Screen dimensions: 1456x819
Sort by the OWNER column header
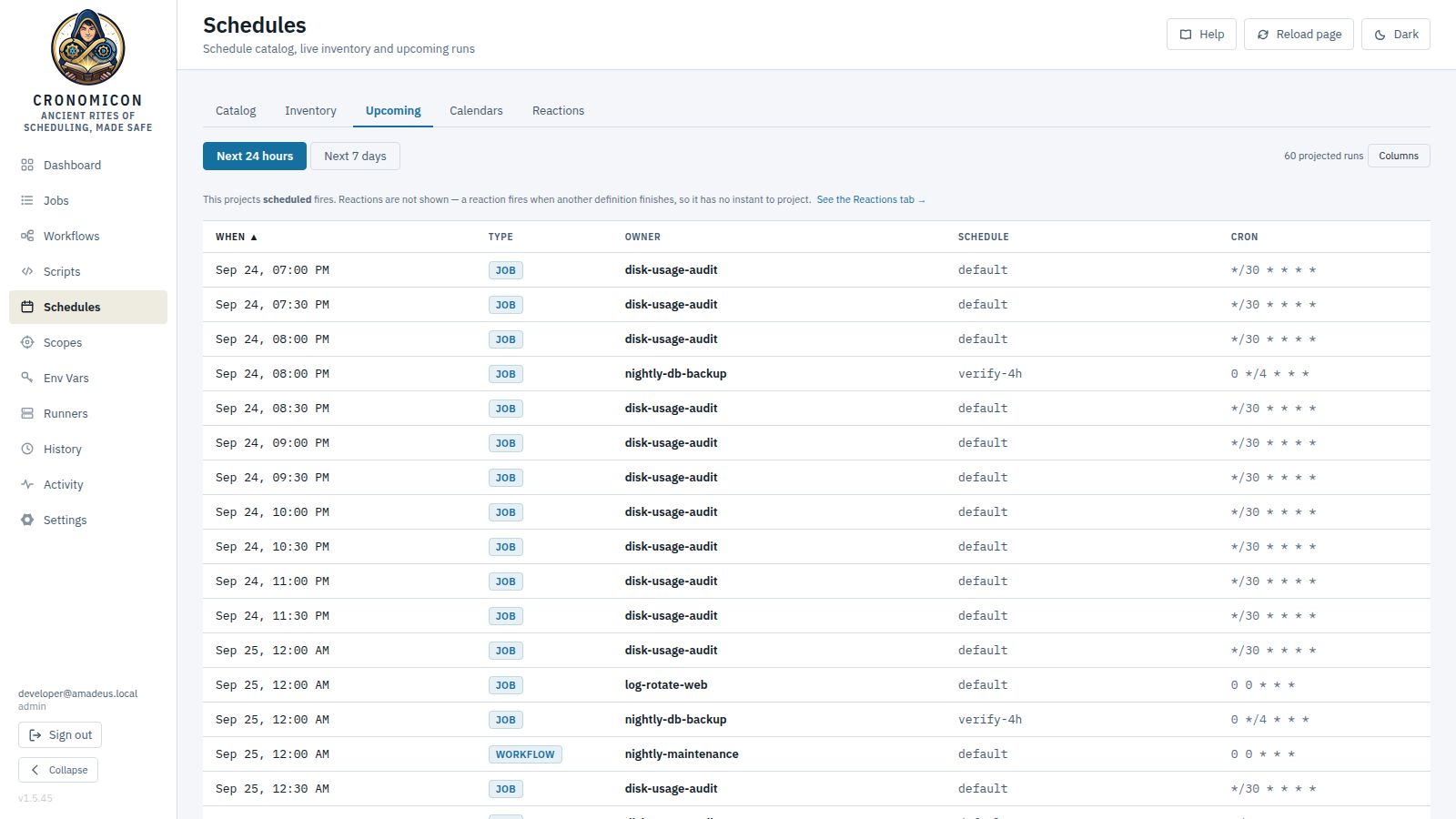point(642,237)
